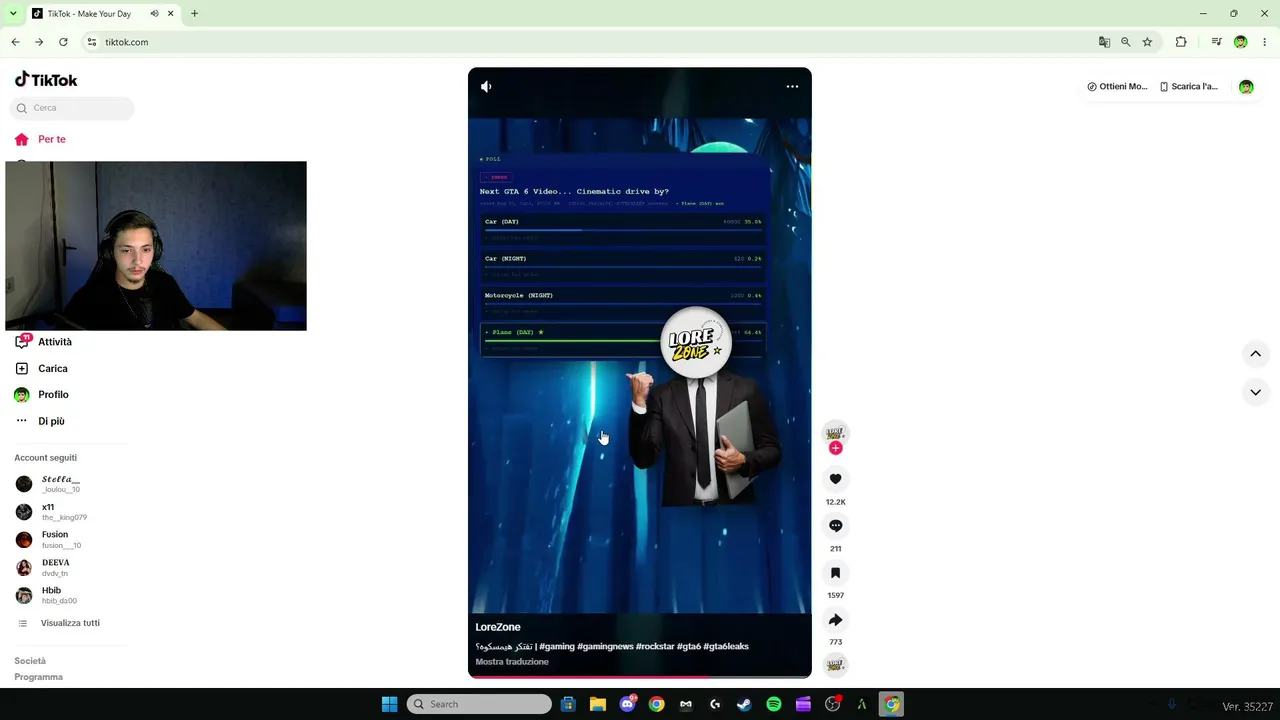1280x720 pixels.
Task: Go to the previous video with up arrow
Action: coord(1255,354)
